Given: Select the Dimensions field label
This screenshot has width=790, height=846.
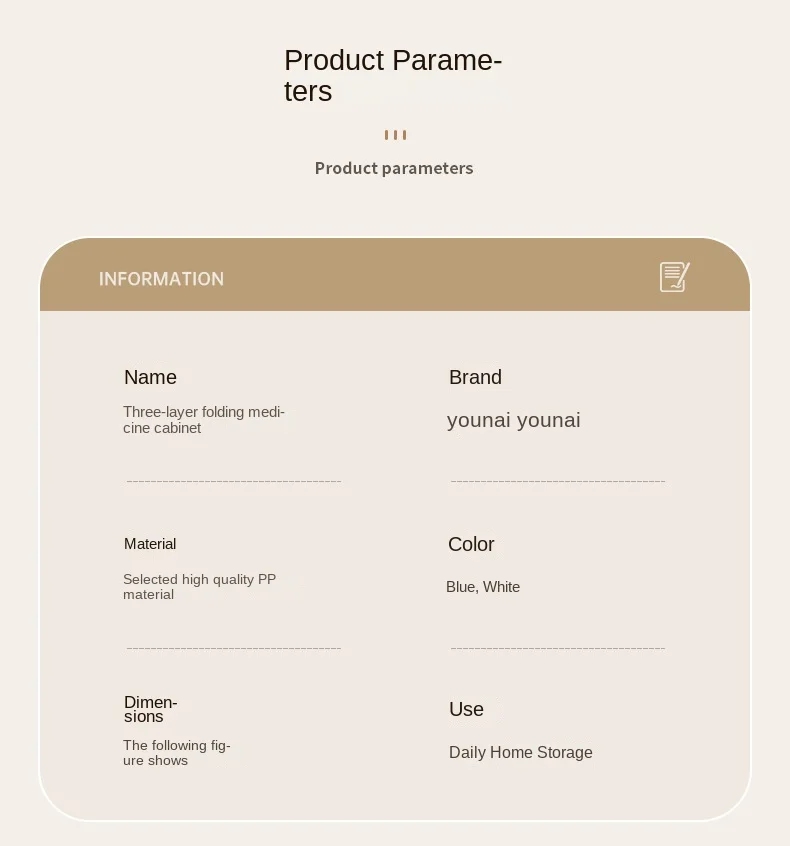Looking at the screenshot, I should (x=150, y=709).
